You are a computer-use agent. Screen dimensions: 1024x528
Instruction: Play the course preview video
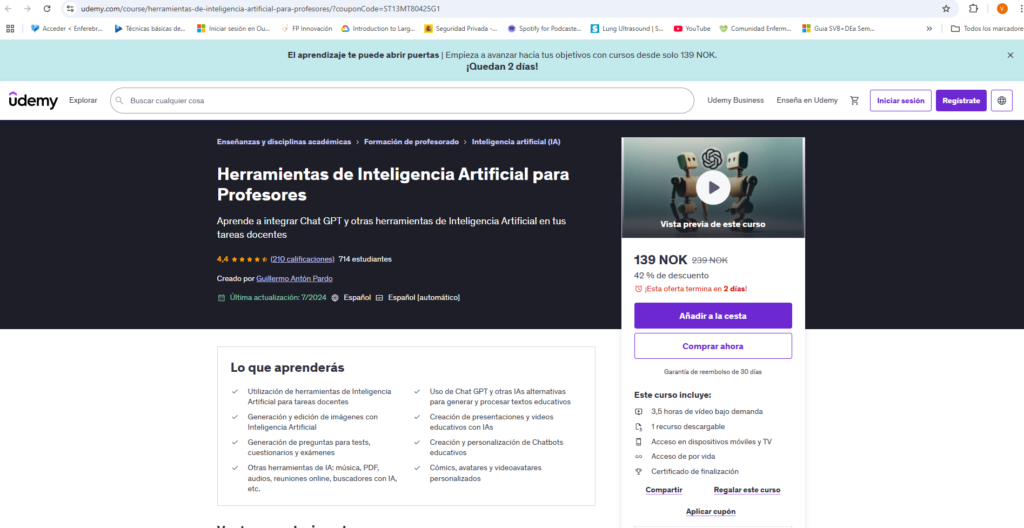(712, 188)
